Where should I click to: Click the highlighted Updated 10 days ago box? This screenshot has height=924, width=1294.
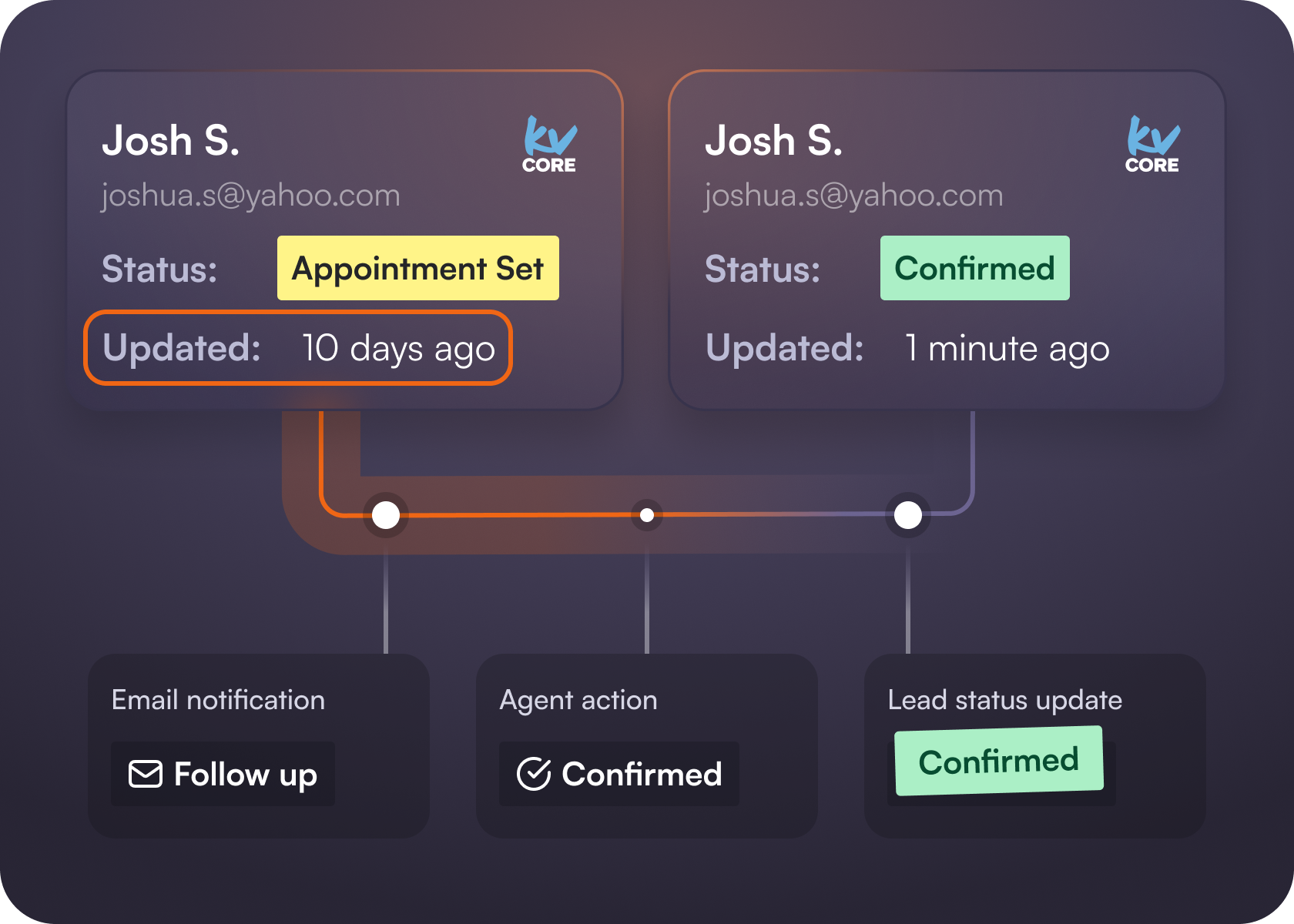[x=298, y=348]
